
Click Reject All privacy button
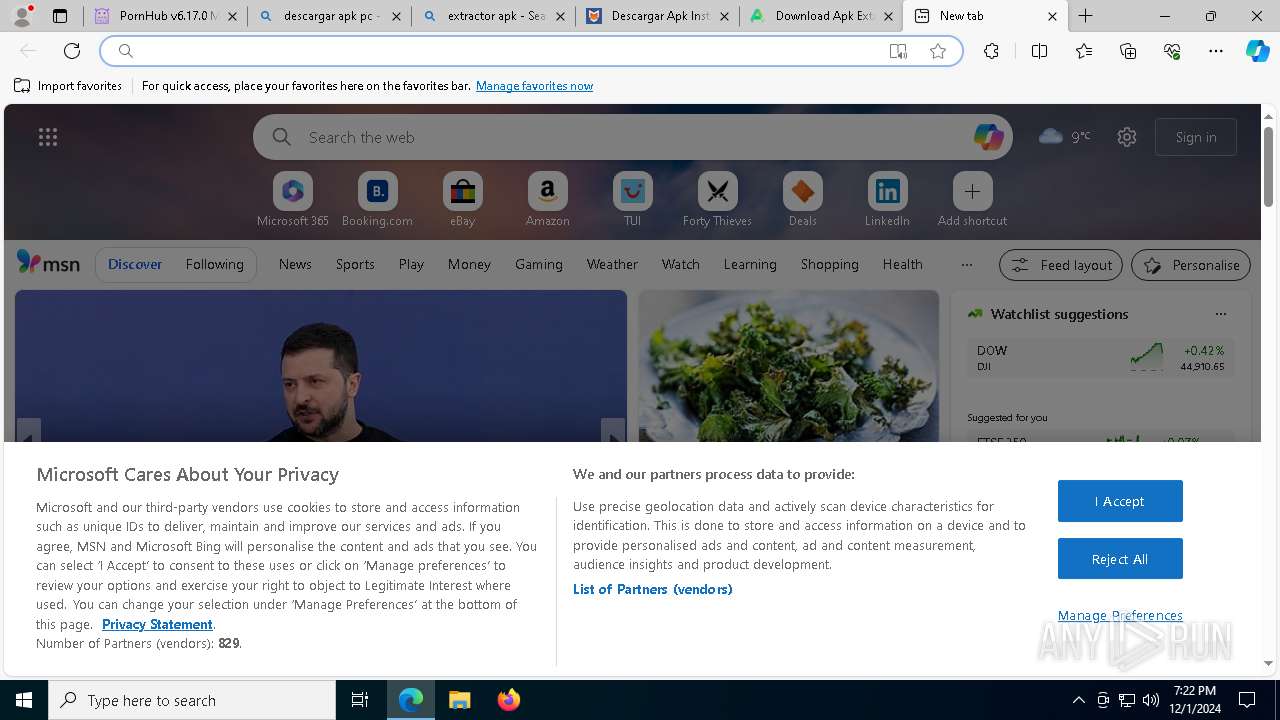point(1120,559)
